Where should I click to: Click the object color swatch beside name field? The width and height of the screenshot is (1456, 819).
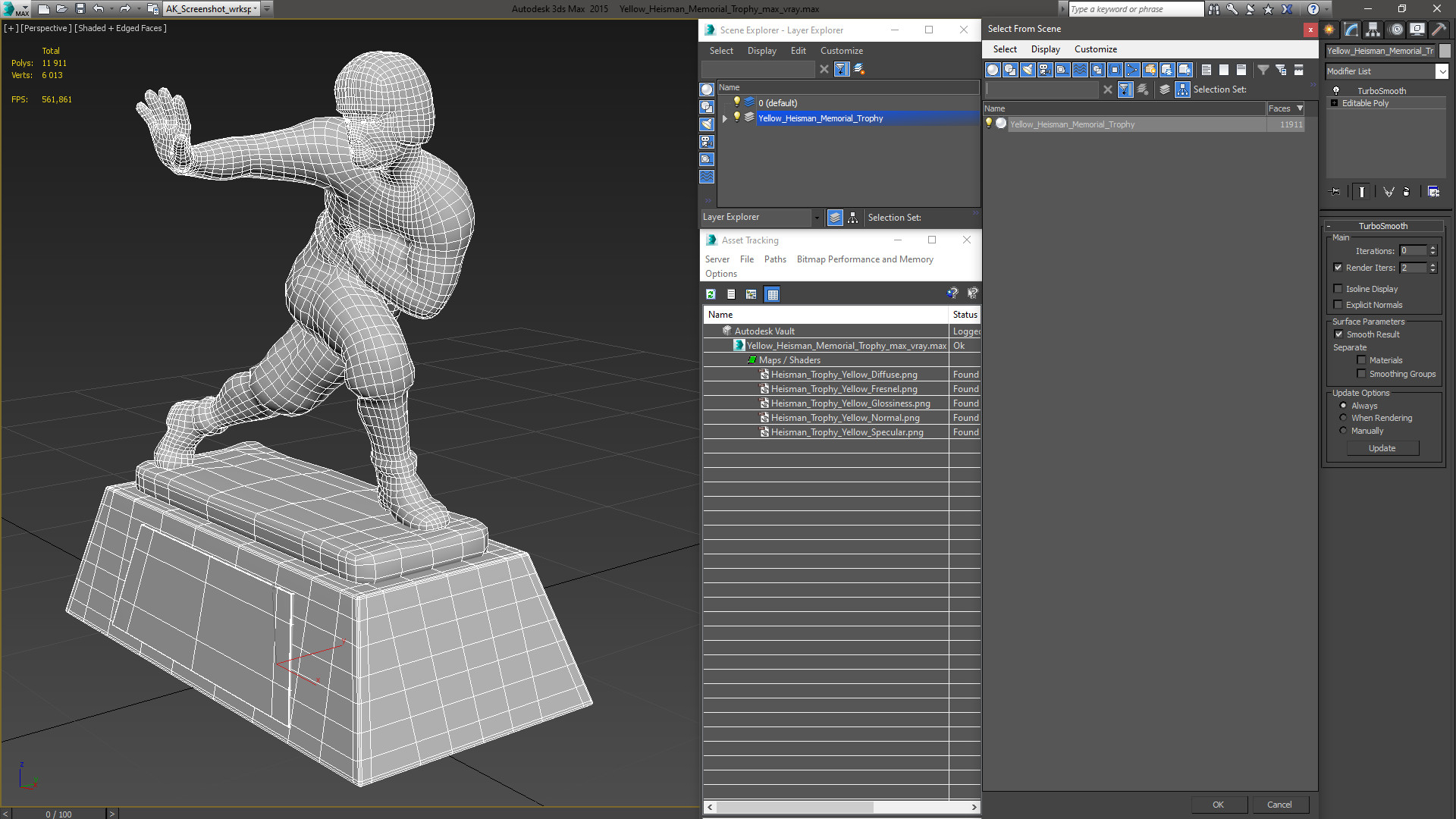1444,51
